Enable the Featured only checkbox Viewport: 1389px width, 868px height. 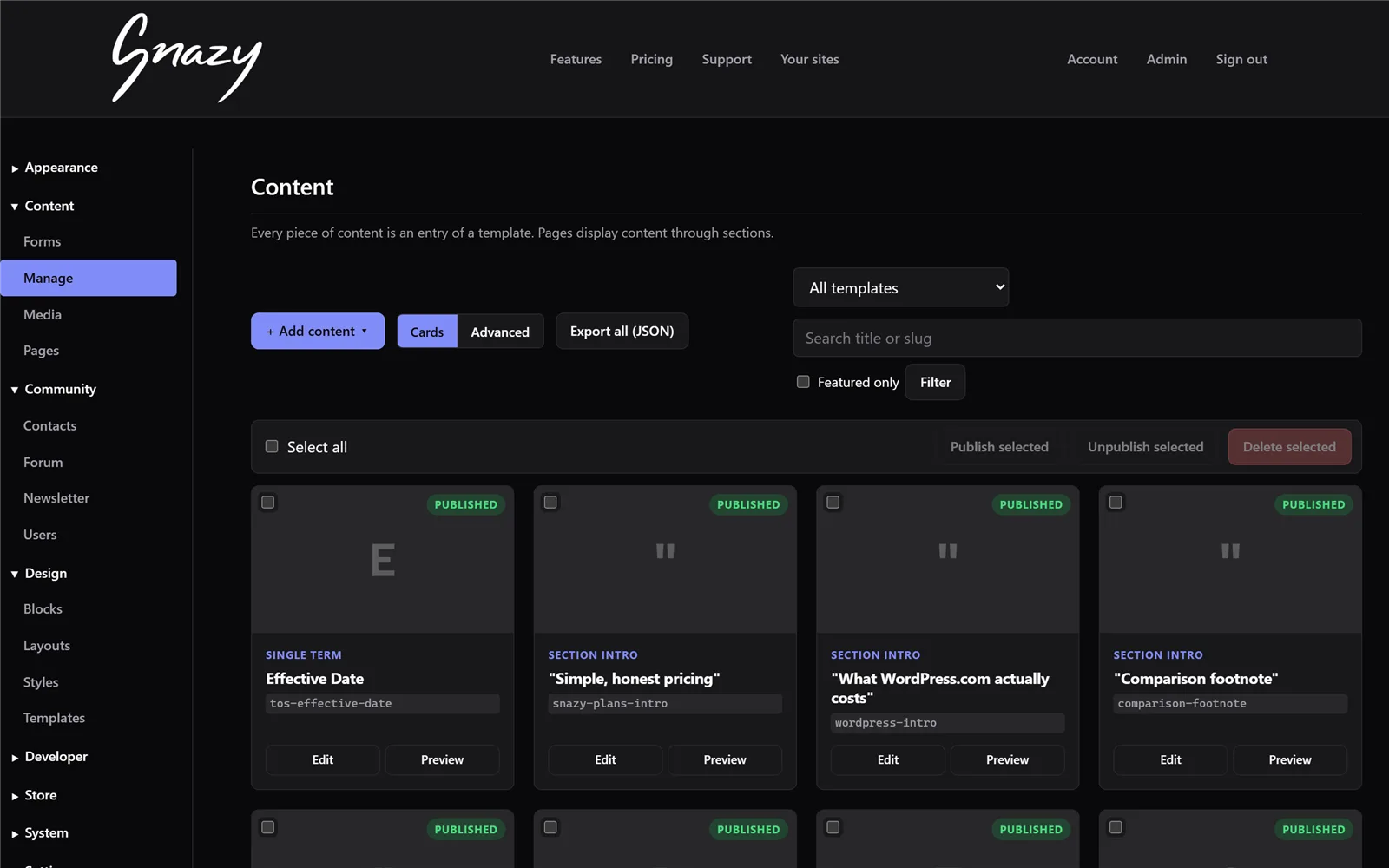click(x=803, y=382)
